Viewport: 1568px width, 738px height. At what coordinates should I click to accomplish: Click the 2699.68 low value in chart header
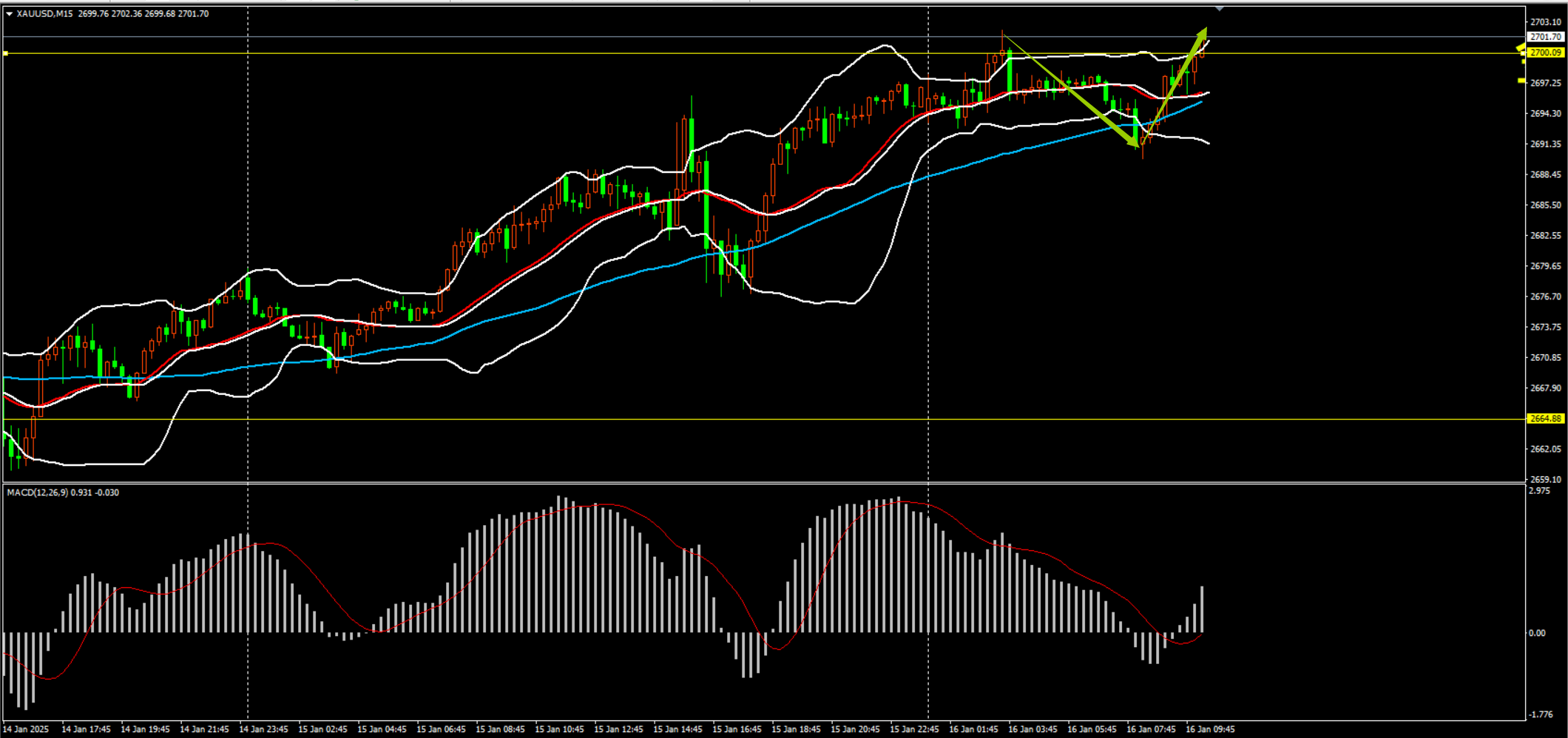[x=160, y=13]
